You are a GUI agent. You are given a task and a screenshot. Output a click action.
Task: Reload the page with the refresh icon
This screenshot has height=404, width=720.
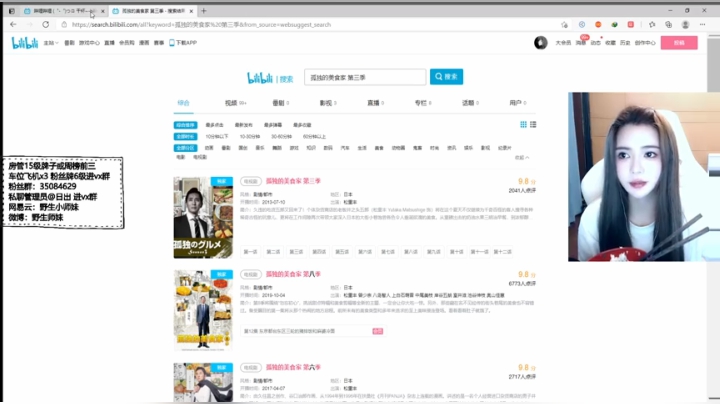click(x=45, y=24)
